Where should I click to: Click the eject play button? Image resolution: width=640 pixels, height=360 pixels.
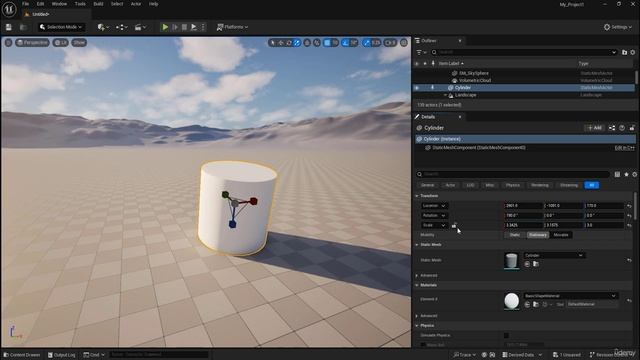(194, 27)
